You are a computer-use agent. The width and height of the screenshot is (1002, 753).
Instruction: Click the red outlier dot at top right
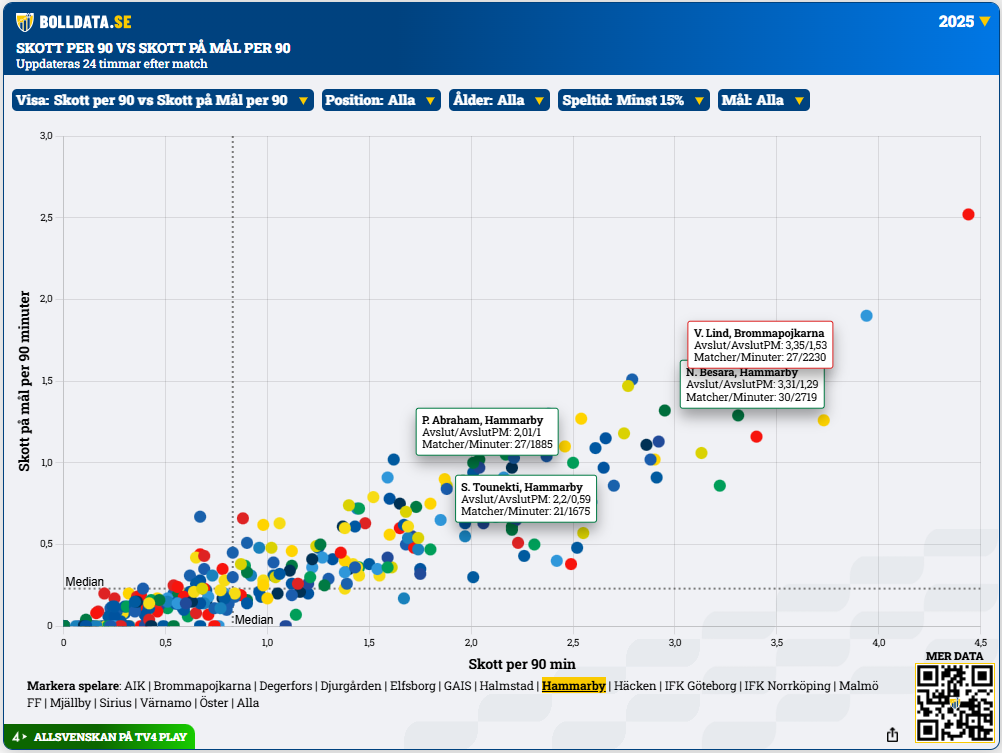point(968,214)
